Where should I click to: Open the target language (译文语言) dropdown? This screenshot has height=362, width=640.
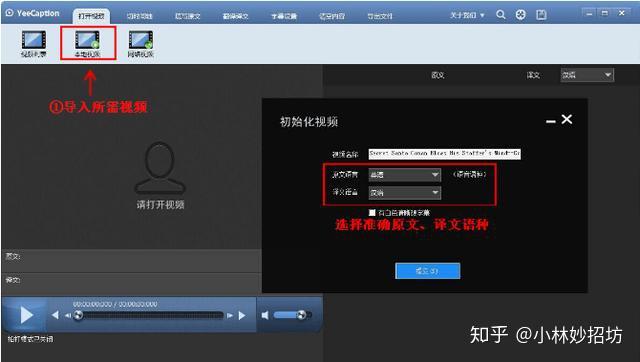(x=404, y=192)
